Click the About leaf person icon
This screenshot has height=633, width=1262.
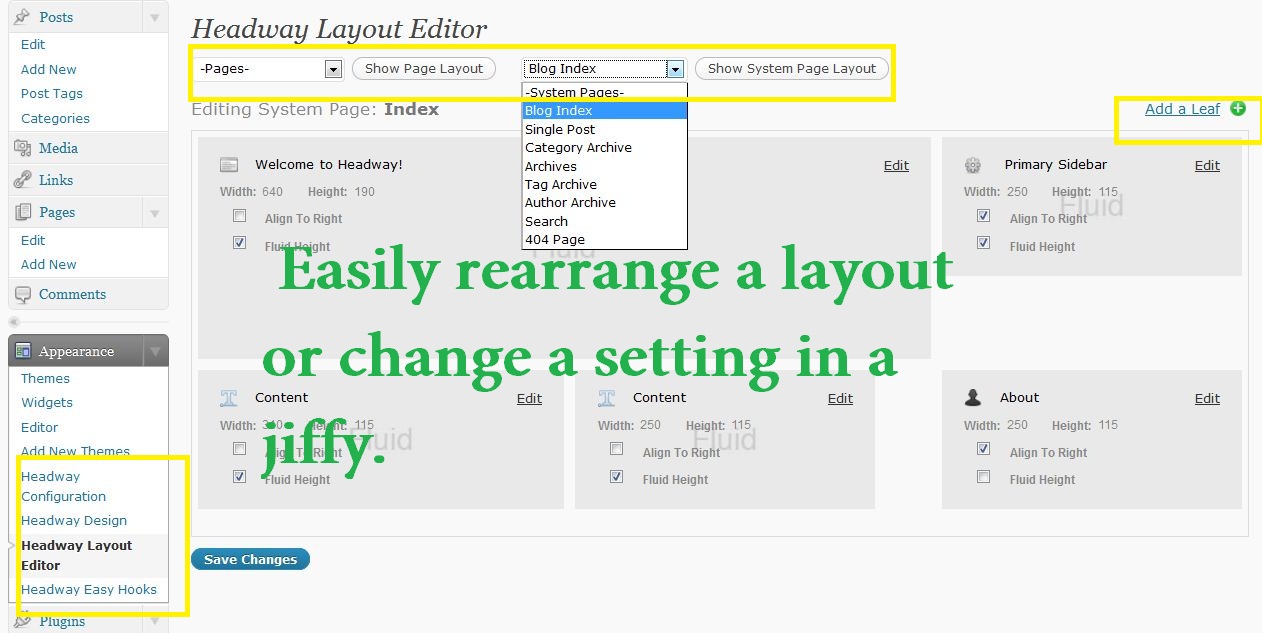(x=973, y=398)
